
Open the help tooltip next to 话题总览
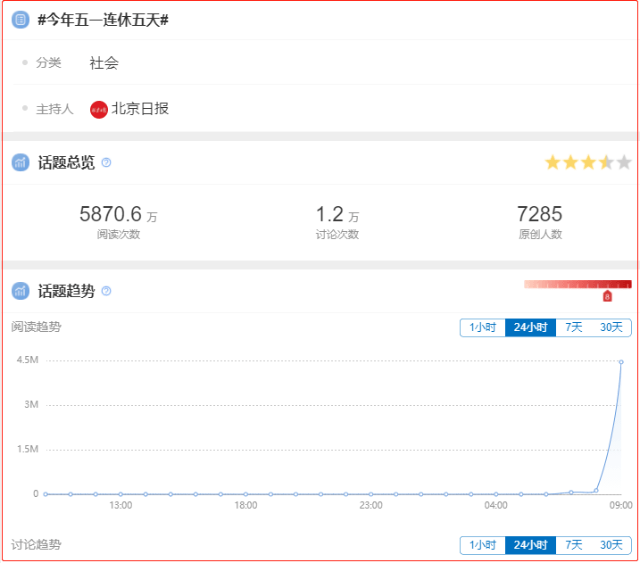106,162
